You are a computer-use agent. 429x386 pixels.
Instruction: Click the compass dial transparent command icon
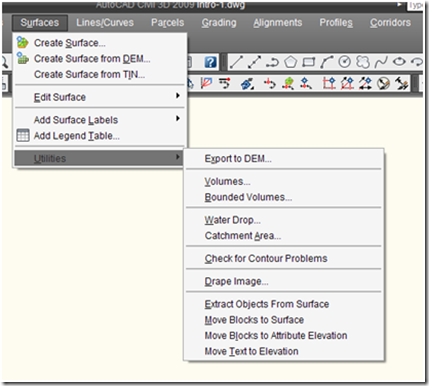(x=383, y=83)
